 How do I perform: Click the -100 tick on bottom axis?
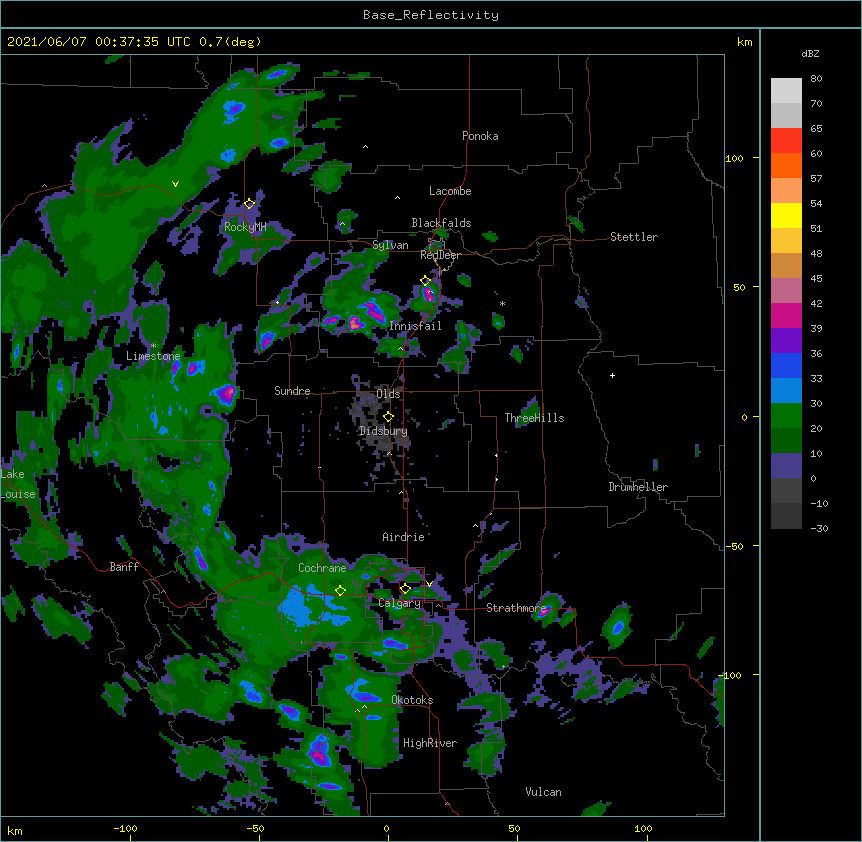pos(125,828)
